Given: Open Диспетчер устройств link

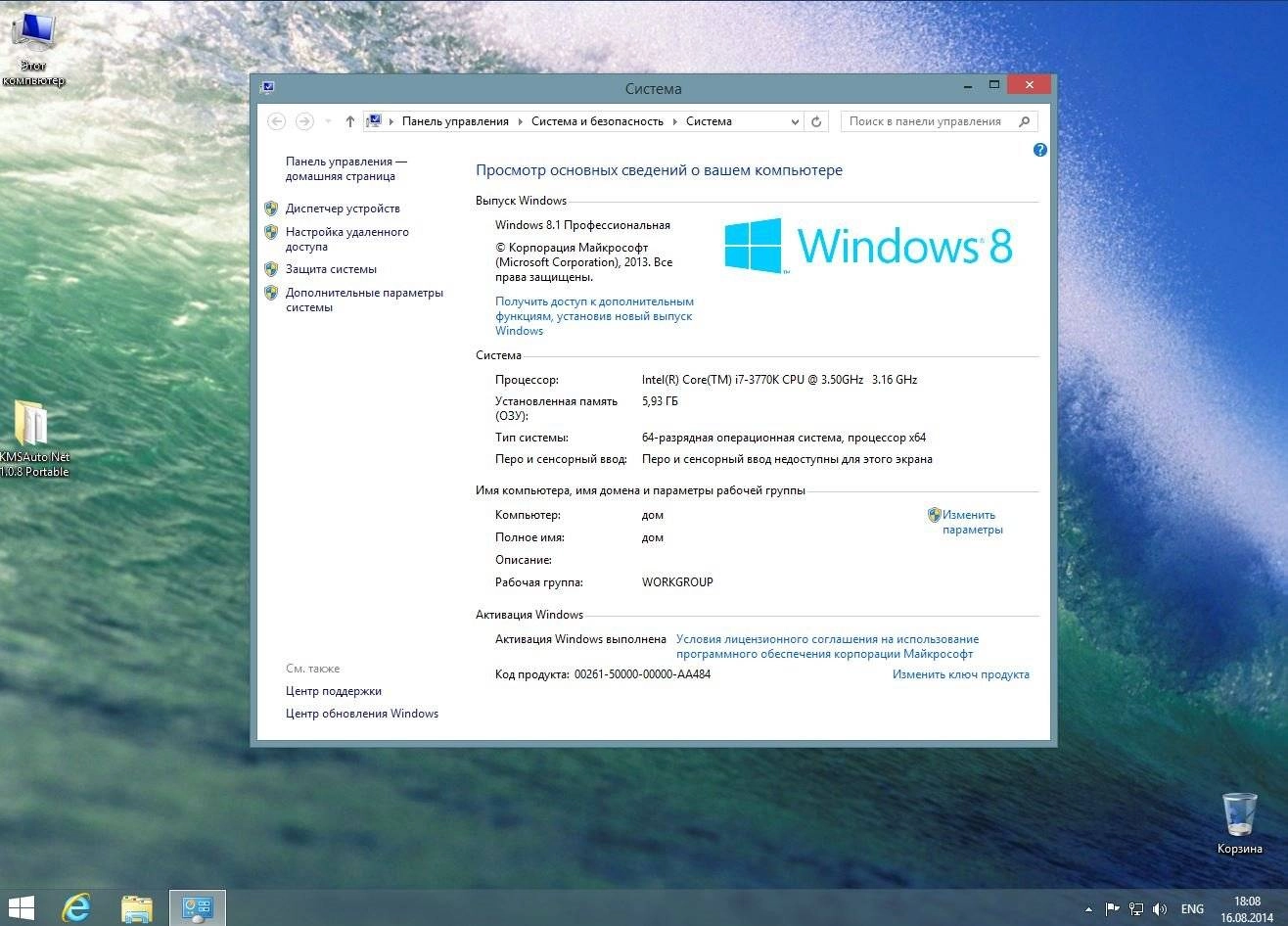Looking at the screenshot, I should tap(343, 208).
